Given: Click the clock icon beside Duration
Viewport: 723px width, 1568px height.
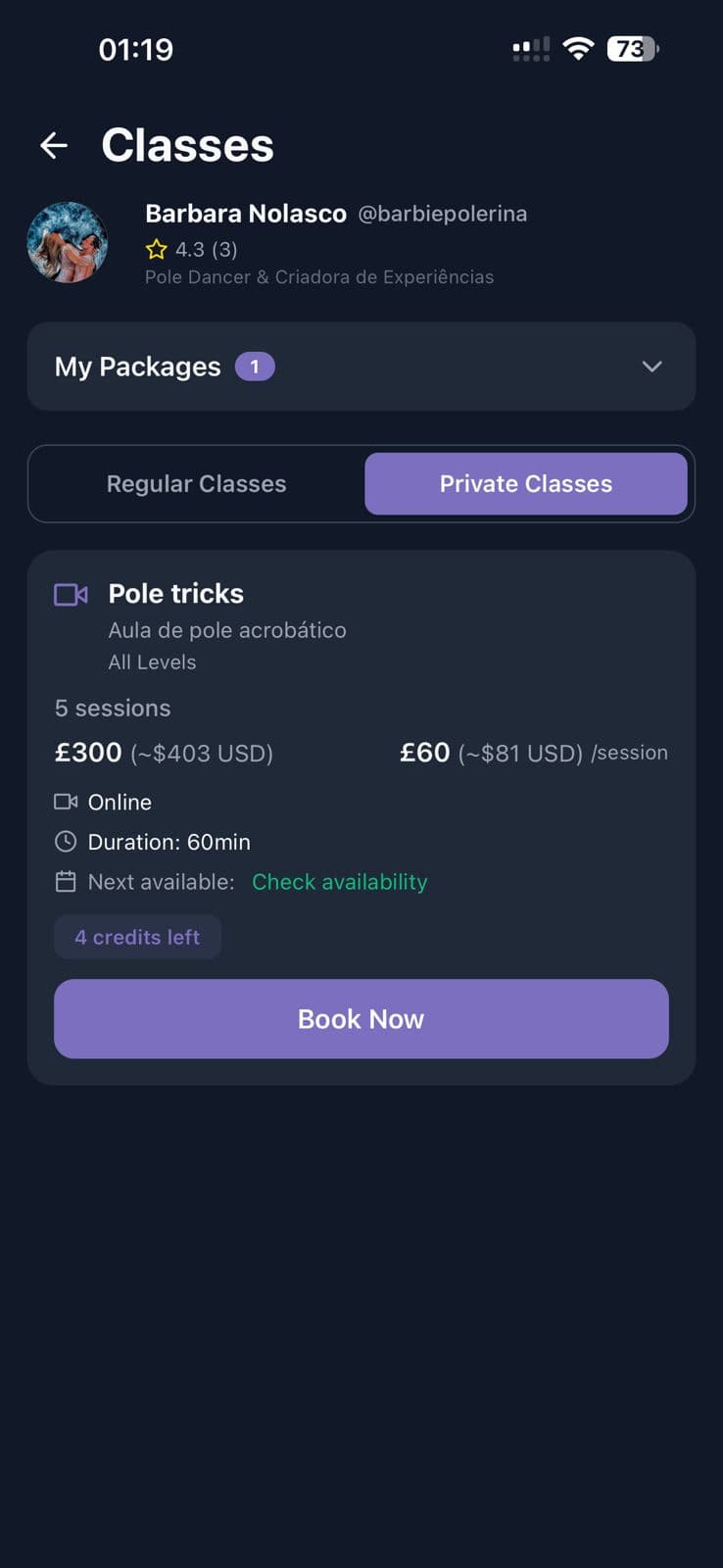Looking at the screenshot, I should 65,842.
